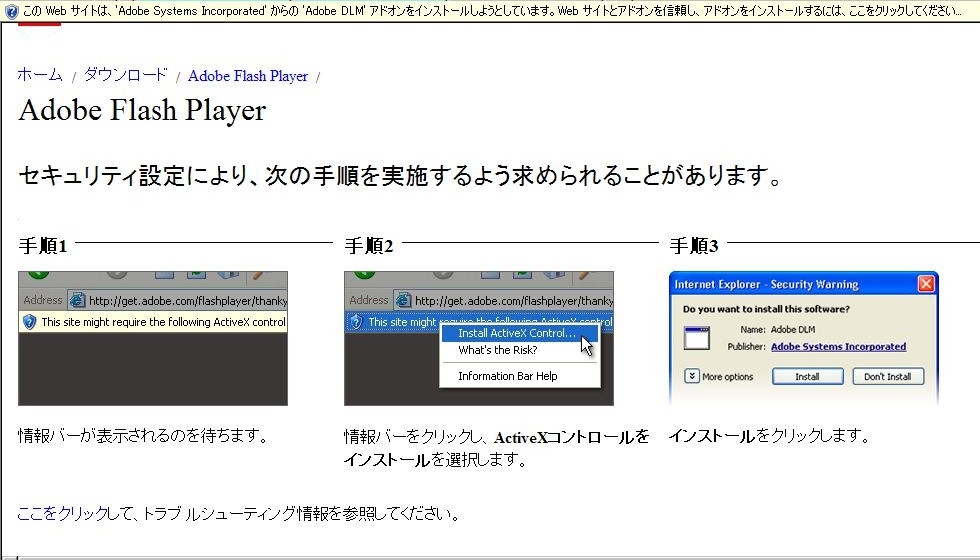980x560 pixels.
Task: Click the ここをクリック troubleshooting link
Action: pyautogui.click(x=62, y=514)
